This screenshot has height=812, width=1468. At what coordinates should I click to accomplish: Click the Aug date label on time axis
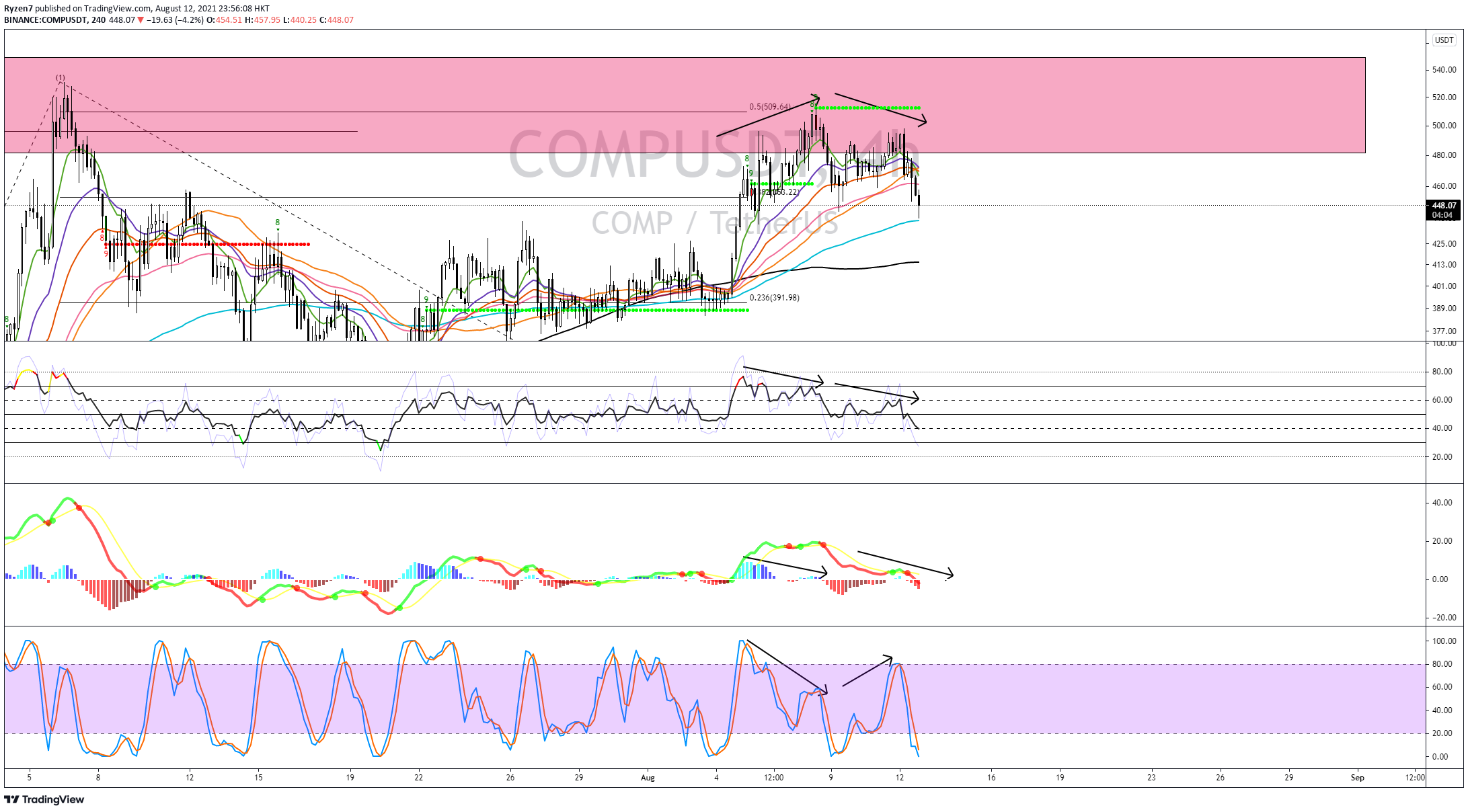(x=648, y=778)
